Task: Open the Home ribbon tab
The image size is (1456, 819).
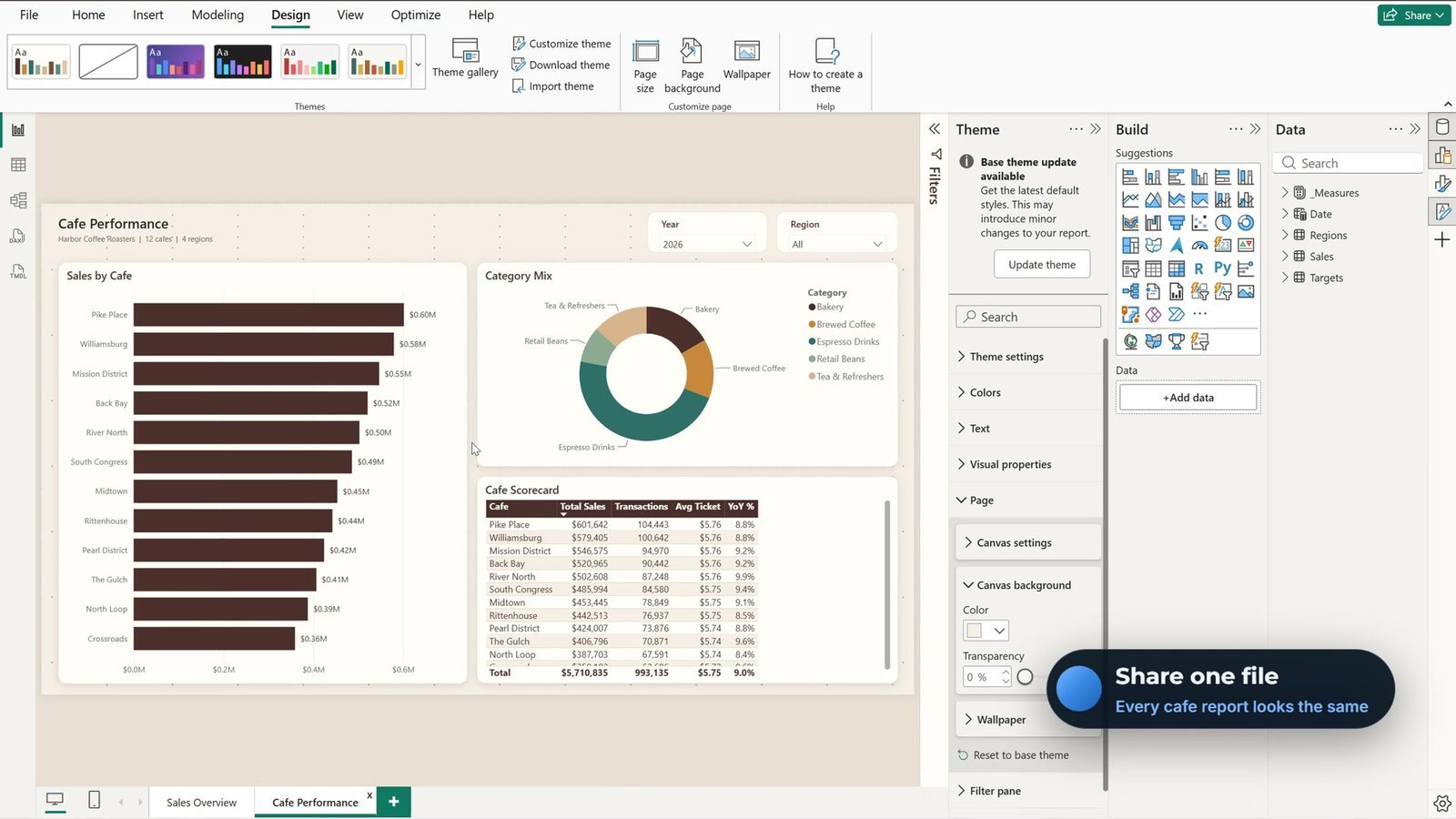Action: (x=88, y=15)
